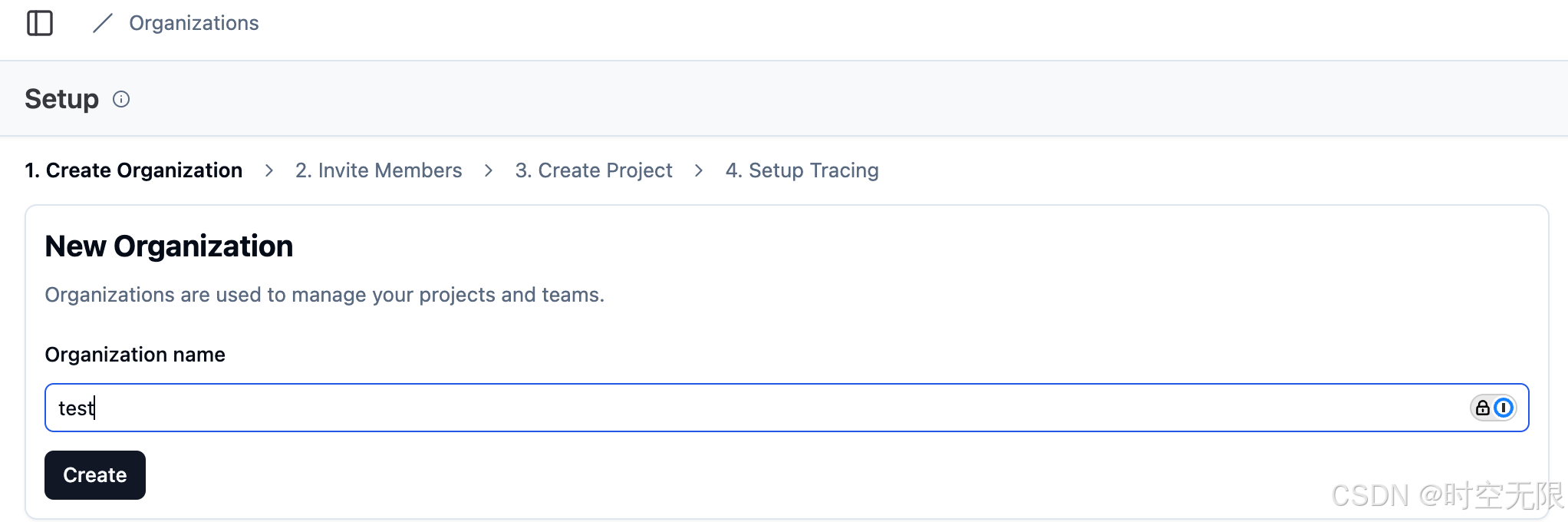Focus the Organization name input field
Image resolution: width=1568 pixels, height=522 pixels.
787,408
